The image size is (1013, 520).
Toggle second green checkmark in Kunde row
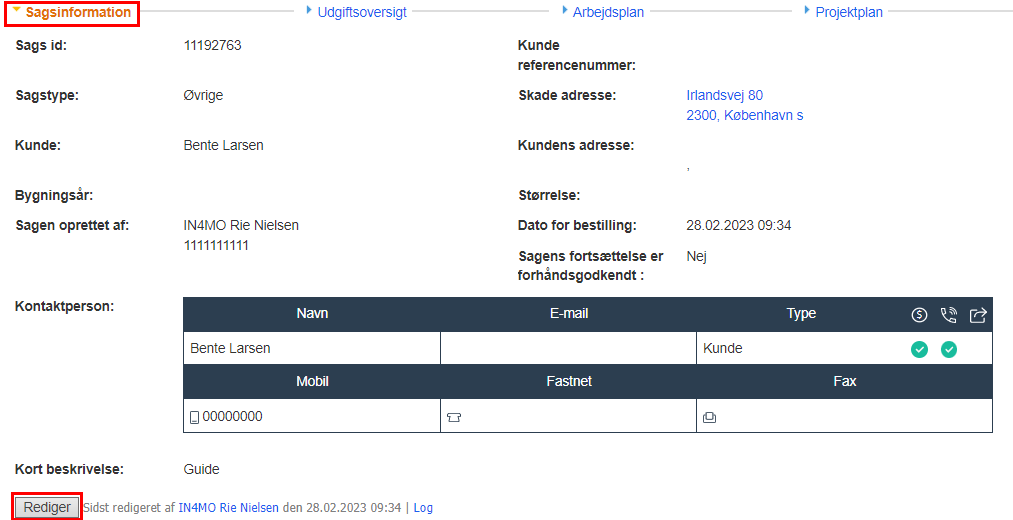[x=949, y=349]
